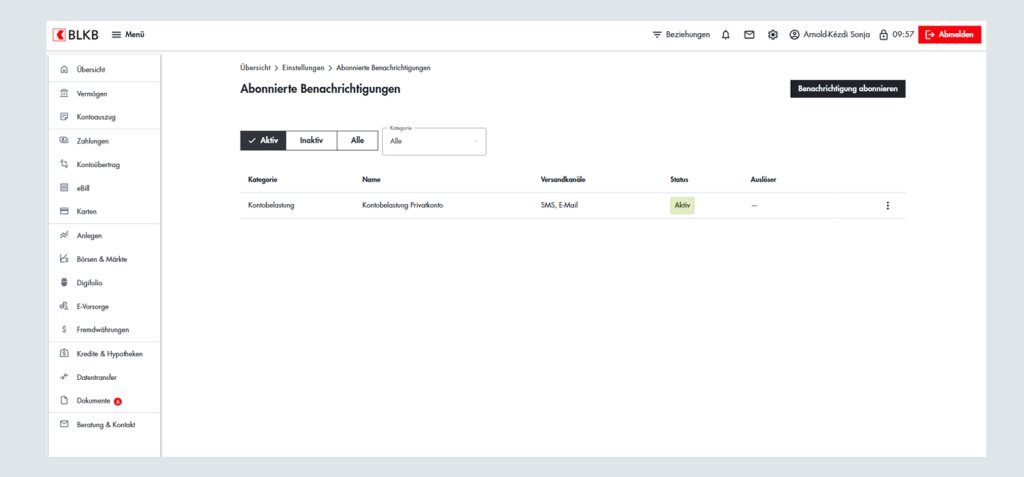Click the user profile icon beside Arnold-Kézdi Sonja
This screenshot has height=477, width=1024.
click(794, 35)
